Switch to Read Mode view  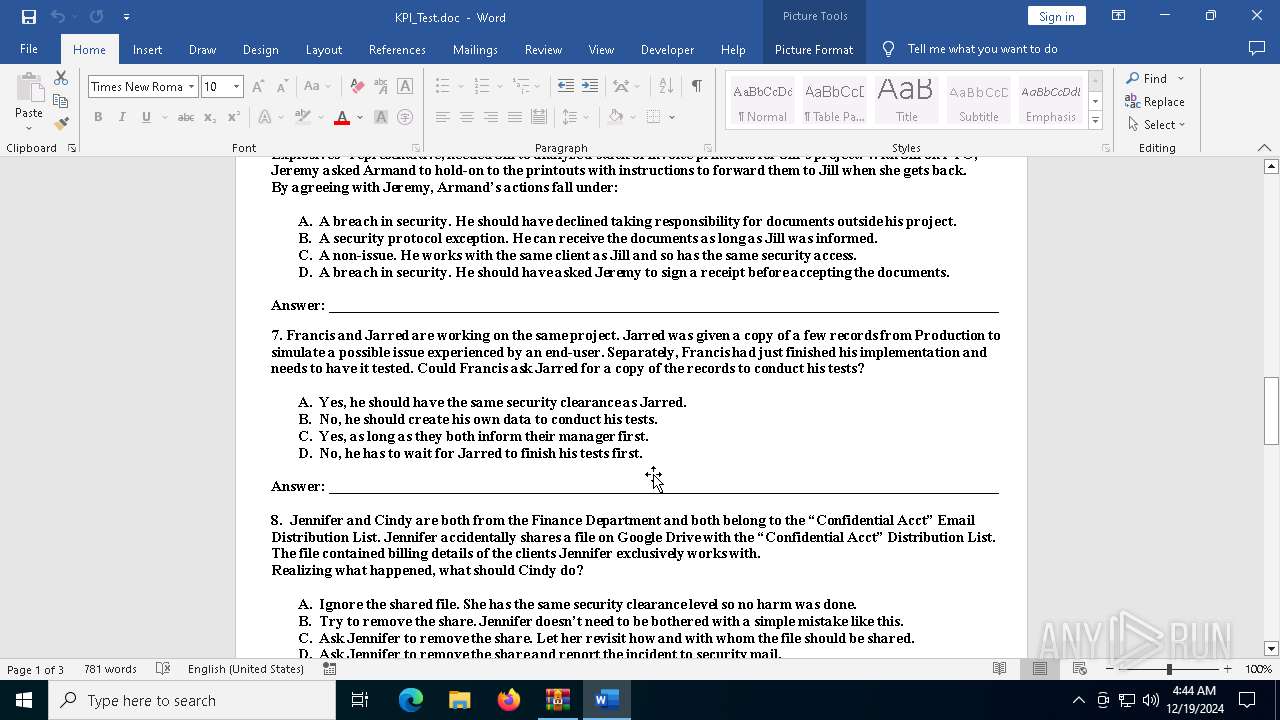point(999,669)
